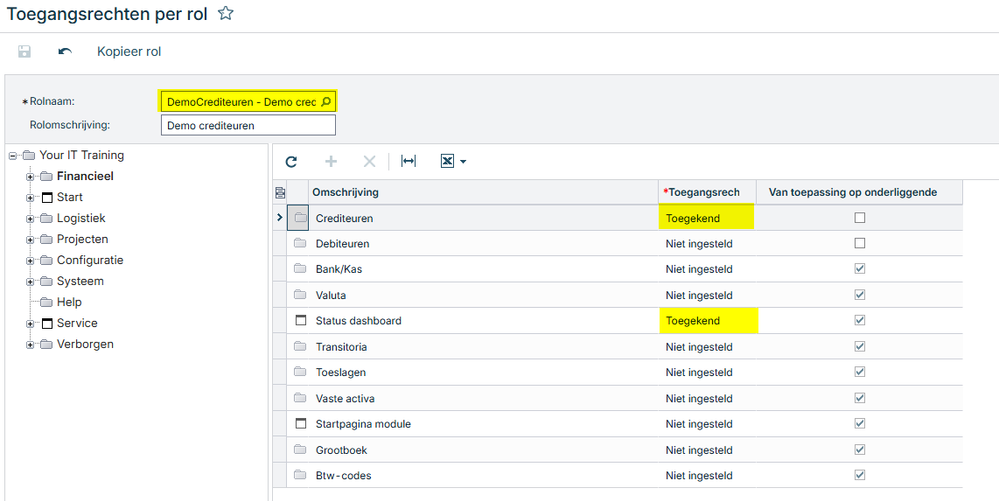Open the Excel export dropdown arrow

click(463, 162)
